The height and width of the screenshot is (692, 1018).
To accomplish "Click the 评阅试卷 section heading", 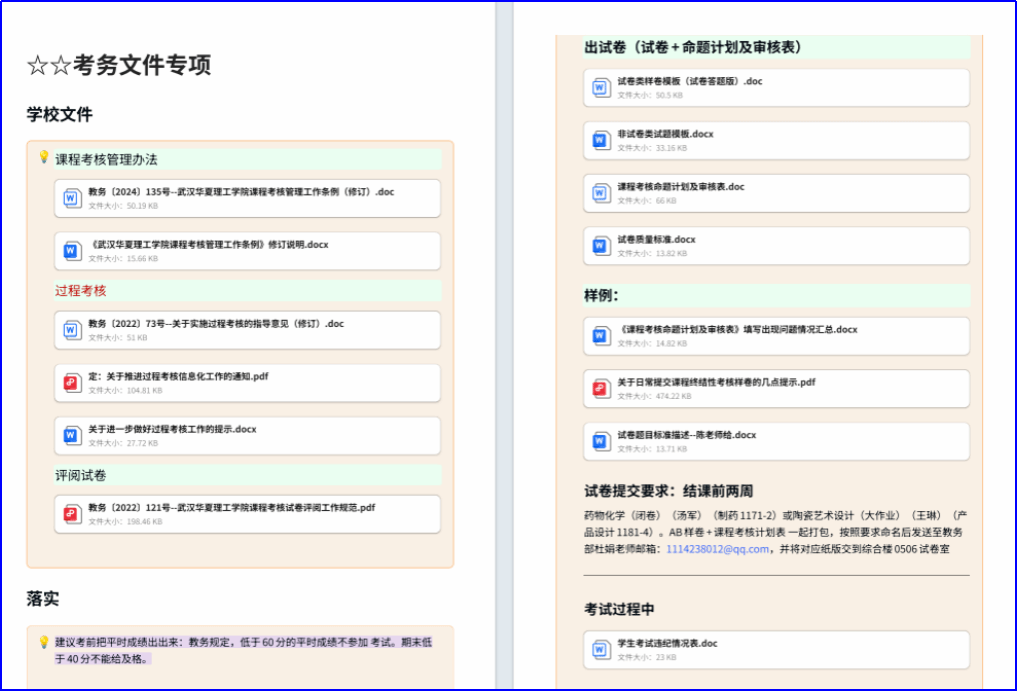I will tap(80, 475).
